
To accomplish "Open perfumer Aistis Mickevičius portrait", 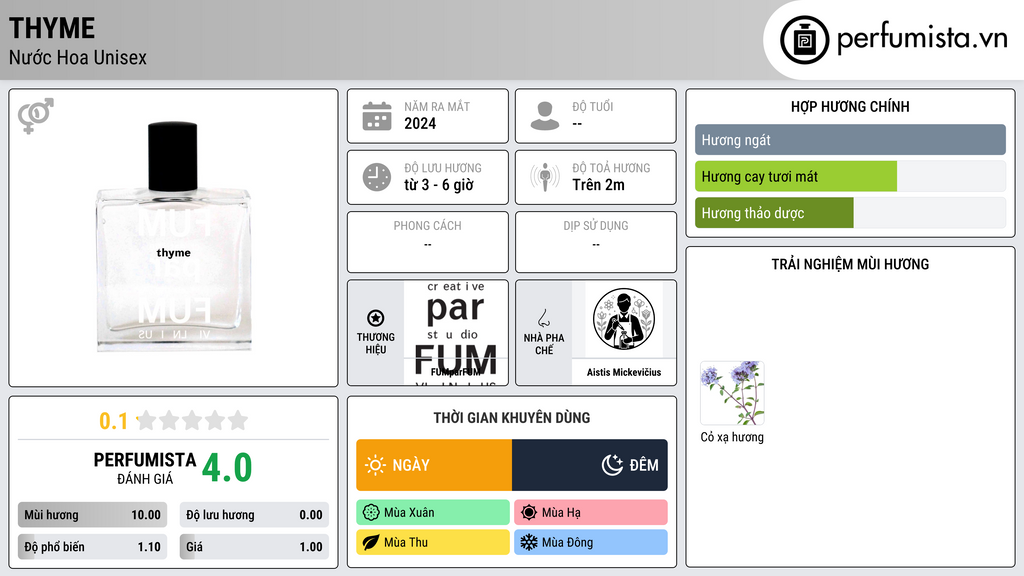I will tap(624, 319).
